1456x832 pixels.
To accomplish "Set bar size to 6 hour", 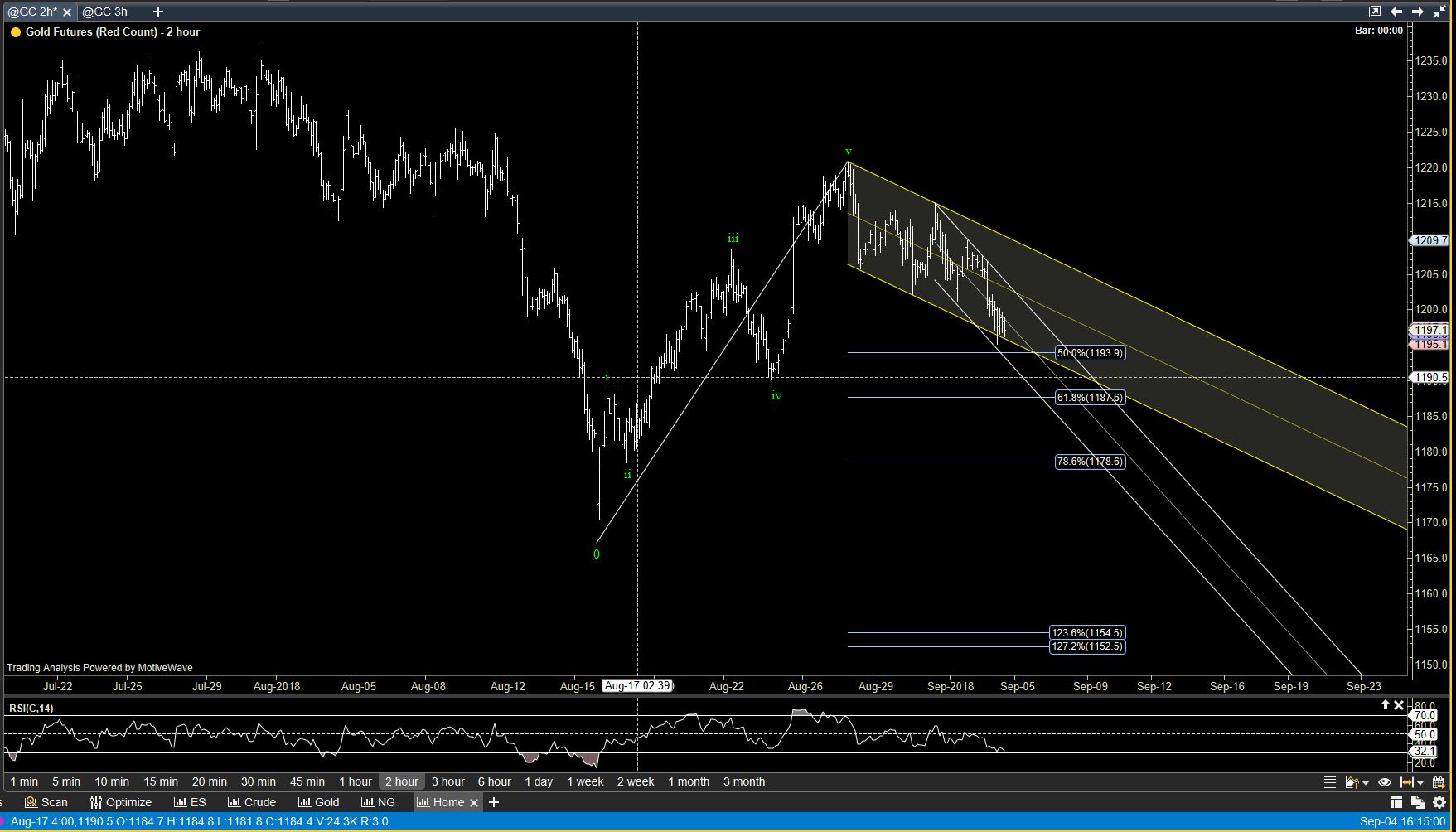I will (495, 781).
